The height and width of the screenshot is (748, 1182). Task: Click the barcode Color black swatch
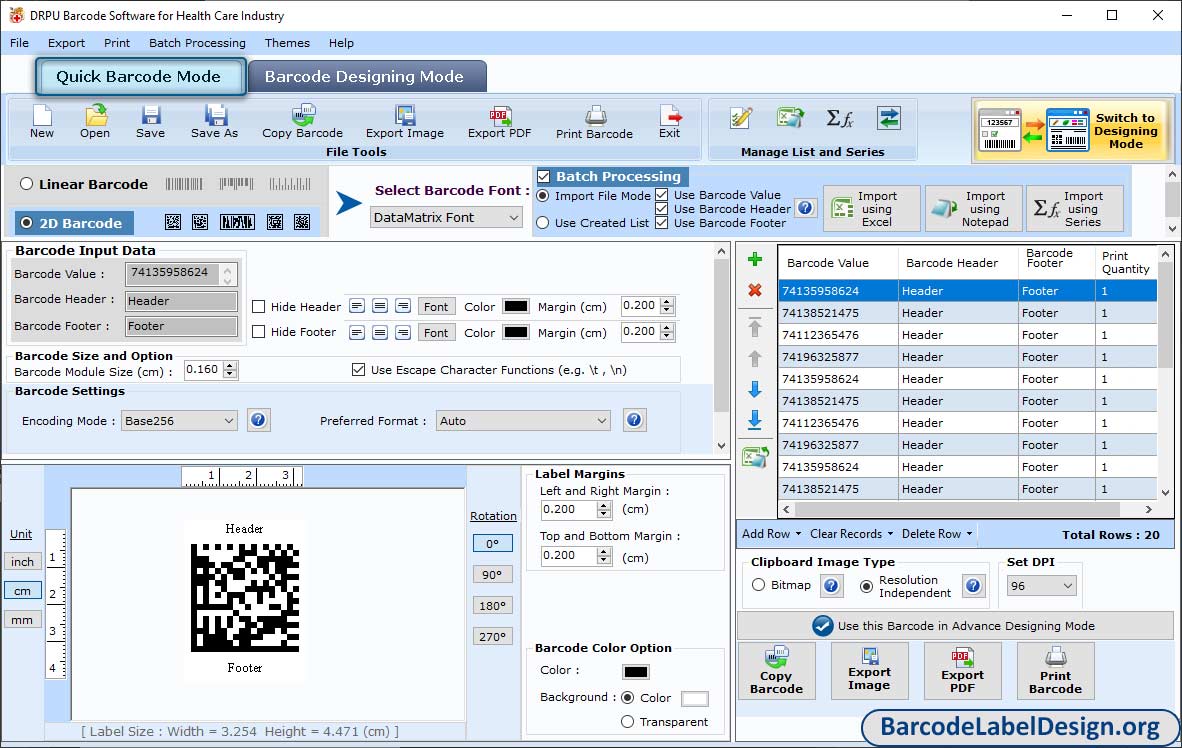635,671
